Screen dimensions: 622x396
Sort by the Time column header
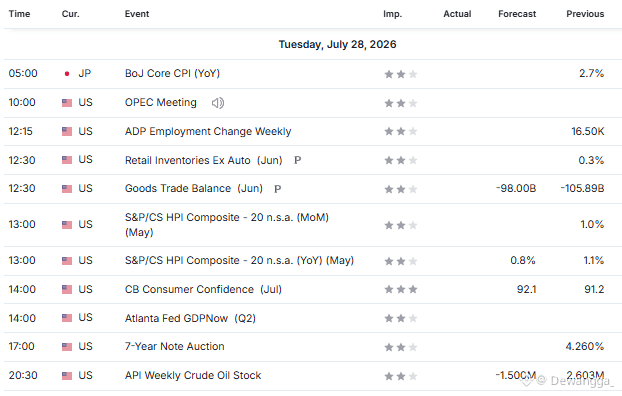(19, 14)
